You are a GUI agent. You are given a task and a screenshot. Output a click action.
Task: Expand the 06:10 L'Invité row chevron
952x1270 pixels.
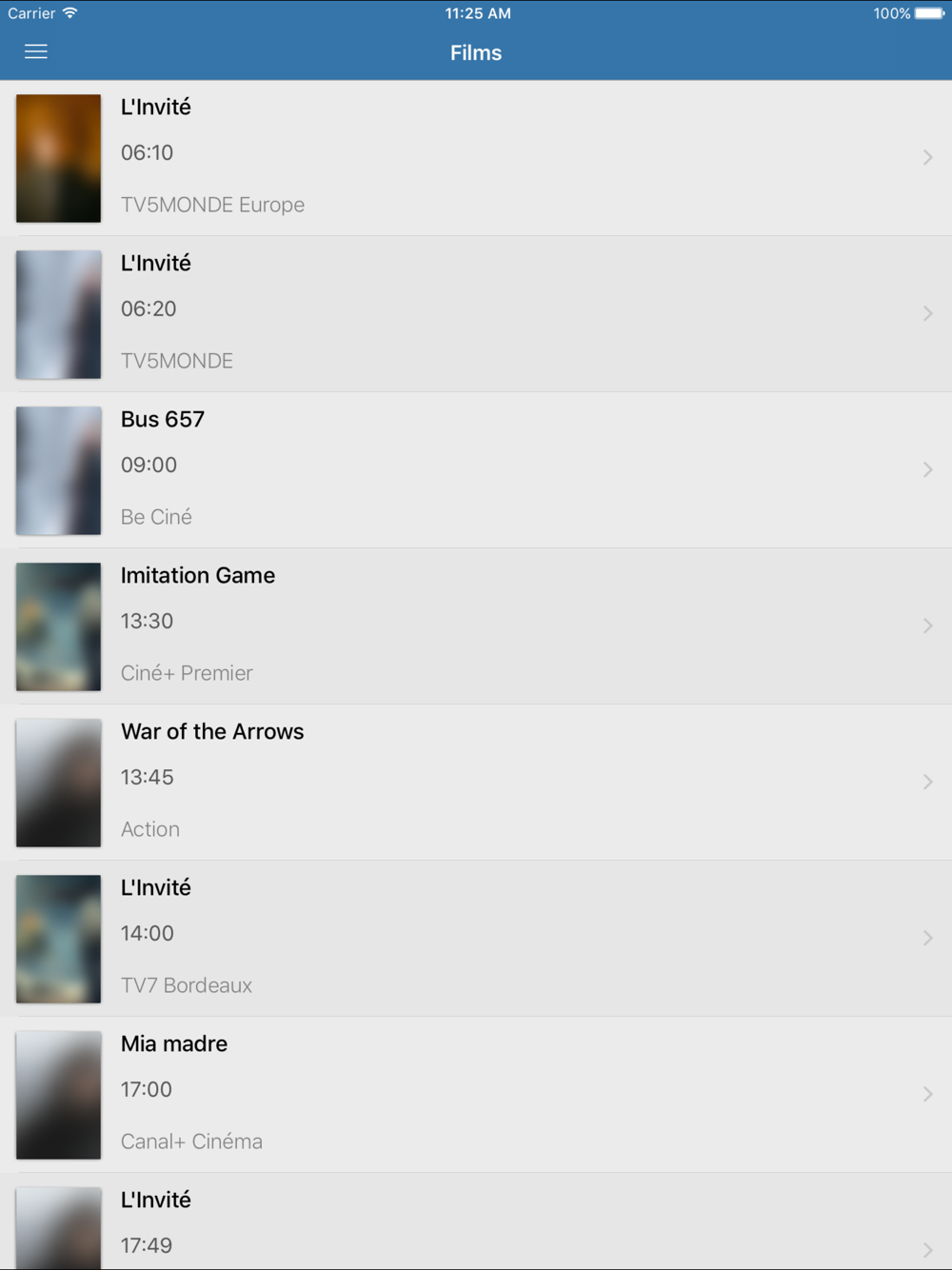click(x=927, y=157)
